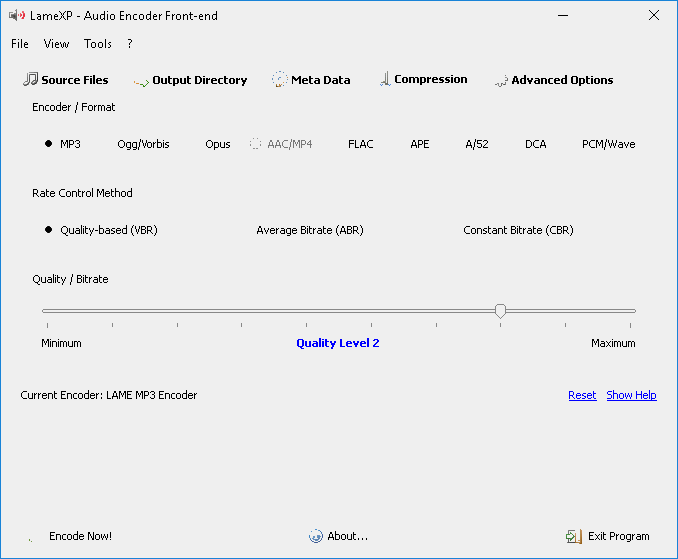Choose Constant Bitrate (CBR) mode
Viewport: 678px width, 559px height.
518,230
